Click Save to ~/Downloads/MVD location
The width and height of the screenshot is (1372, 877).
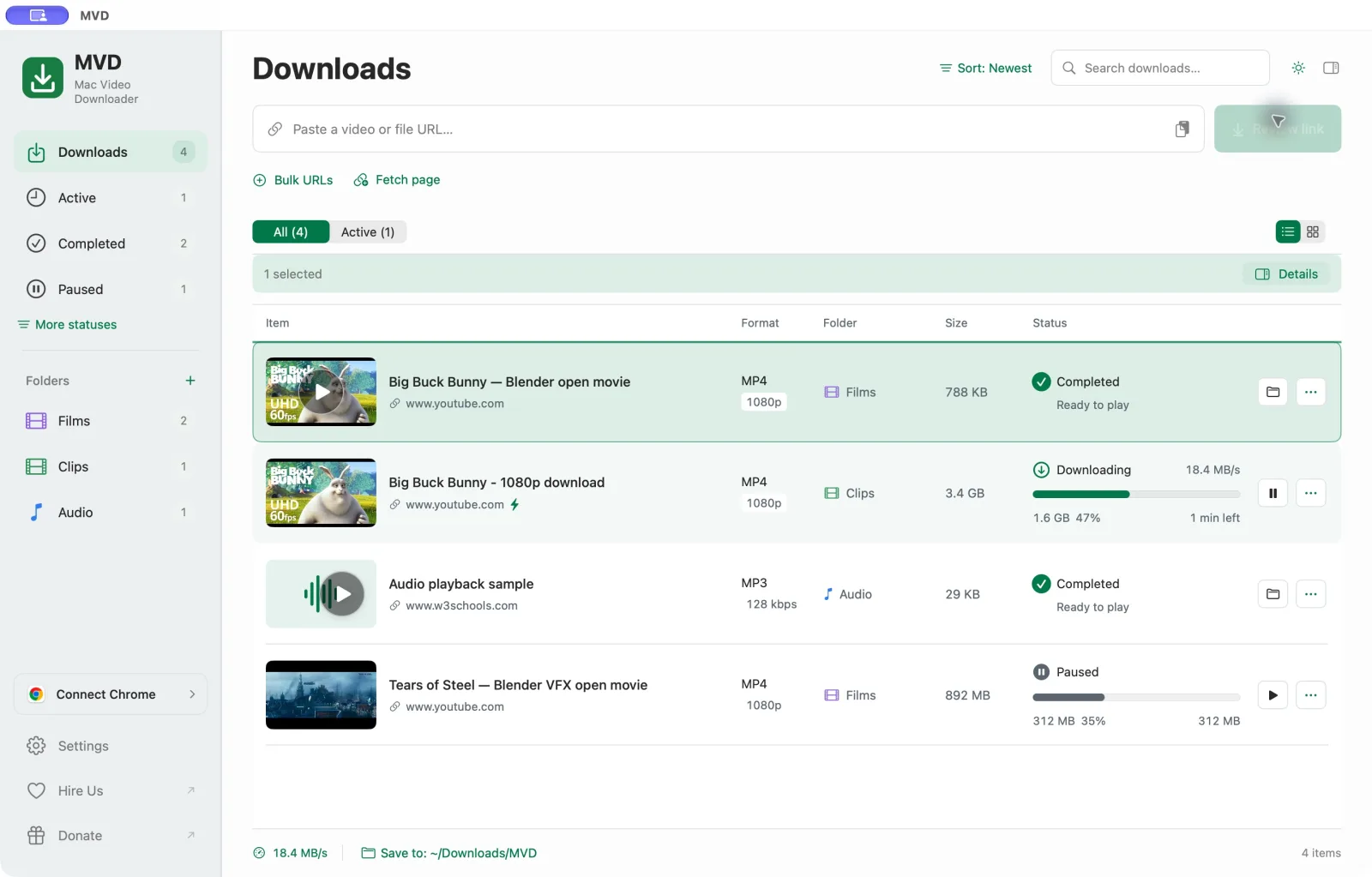tap(449, 853)
